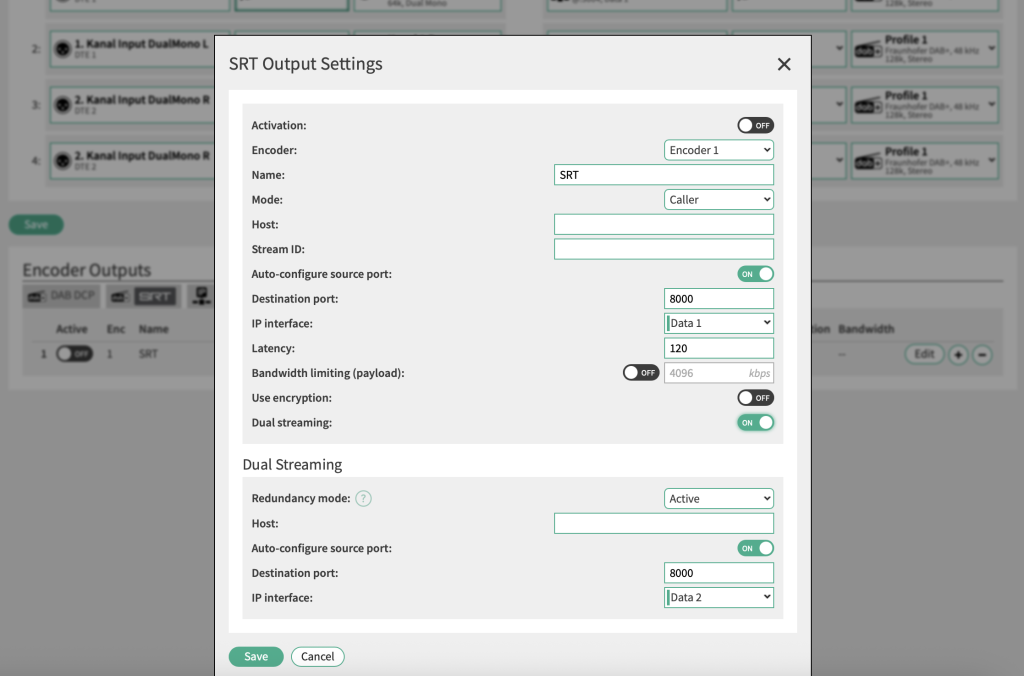Open the Mode dropdown set to Caller

719,200
